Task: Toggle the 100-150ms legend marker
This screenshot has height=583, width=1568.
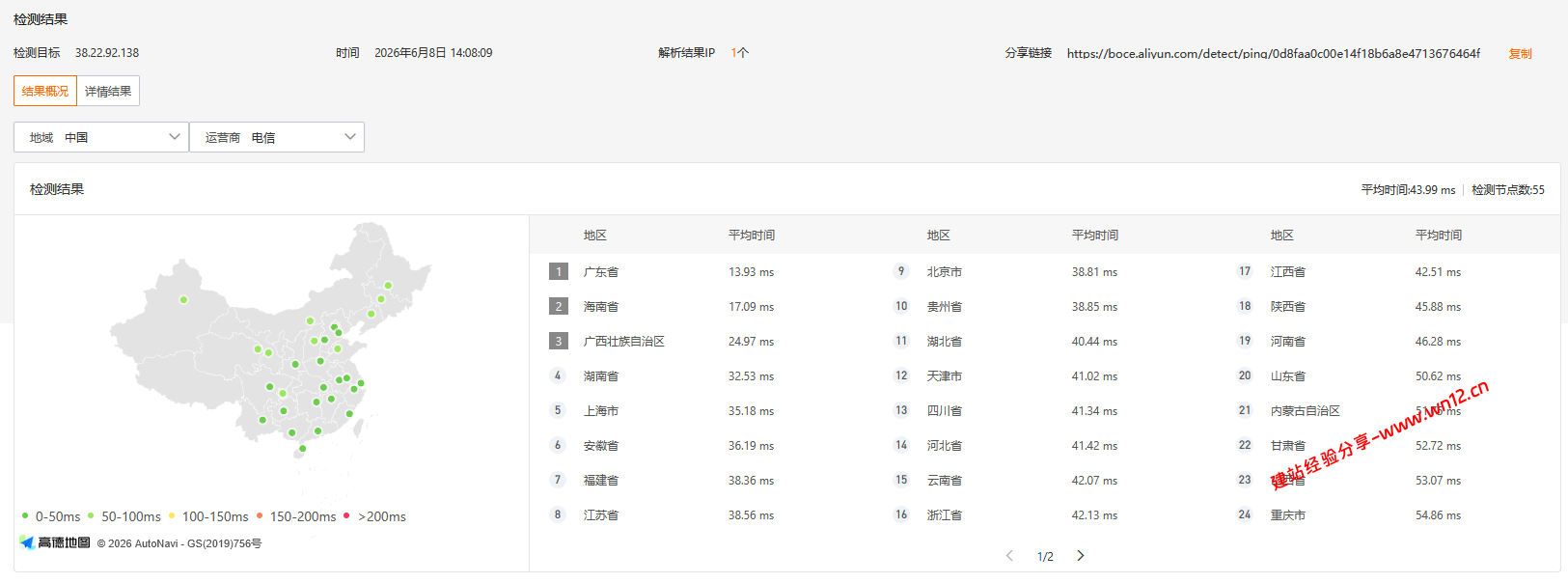Action: click(172, 516)
